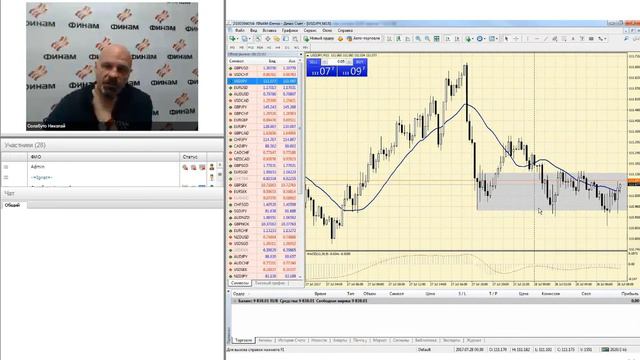Select the USDCAD row in Market Watch
The width and height of the screenshot is (640, 360).
(x=262, y=100)
